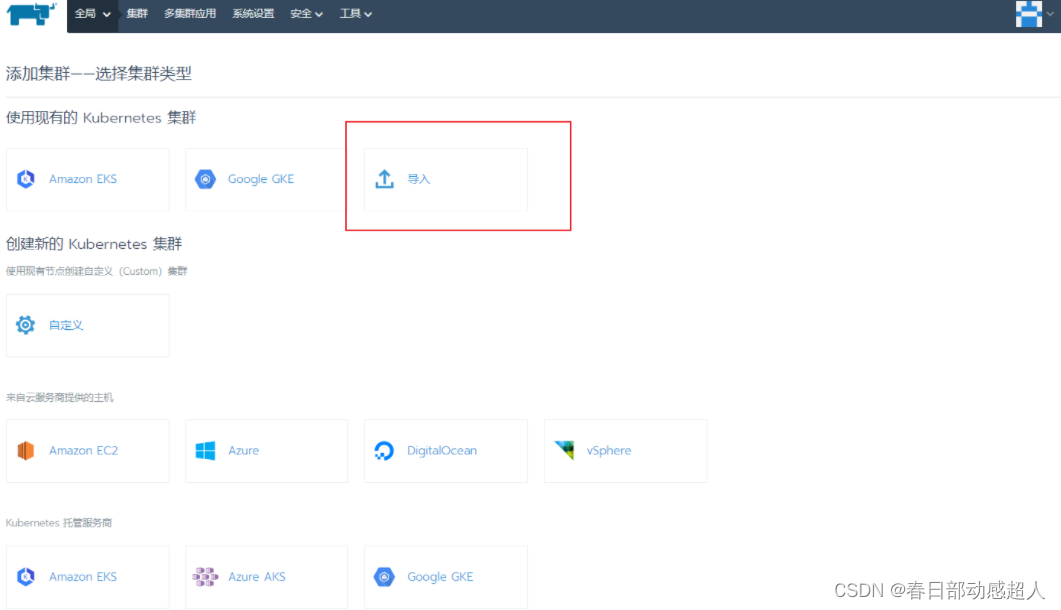1061x610 pixels.
Task: Click the 自定义 gear icon
Action: [x=26, y=325]
